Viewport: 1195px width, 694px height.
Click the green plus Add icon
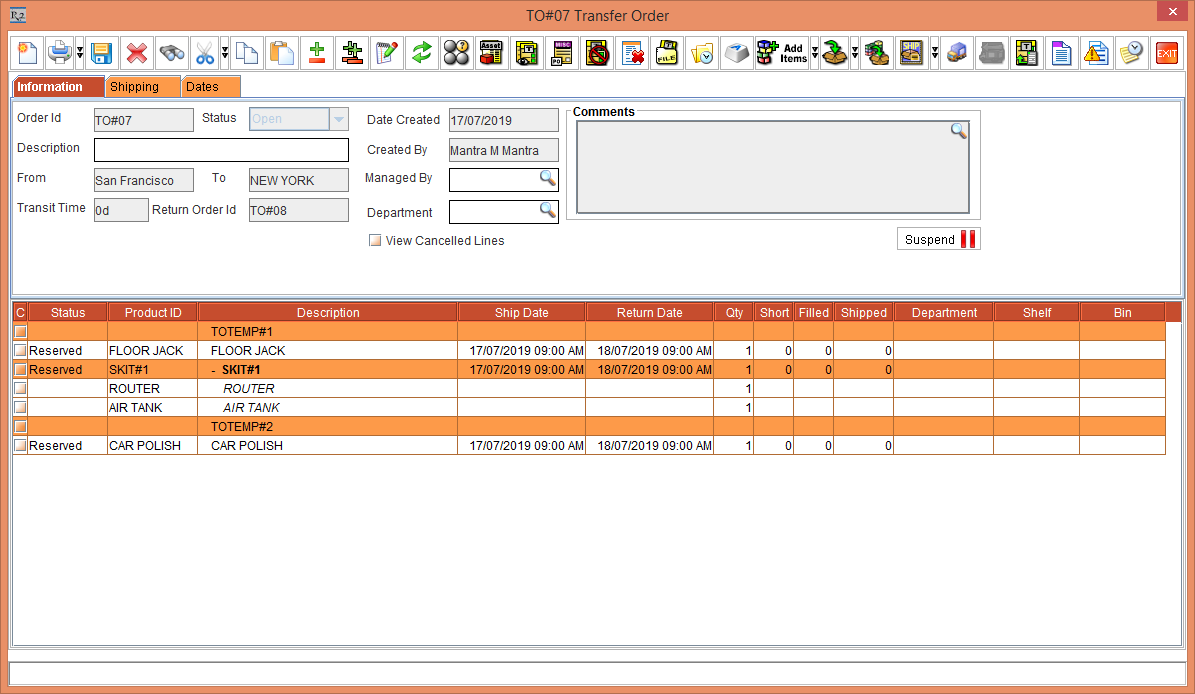tap(317, 53)
